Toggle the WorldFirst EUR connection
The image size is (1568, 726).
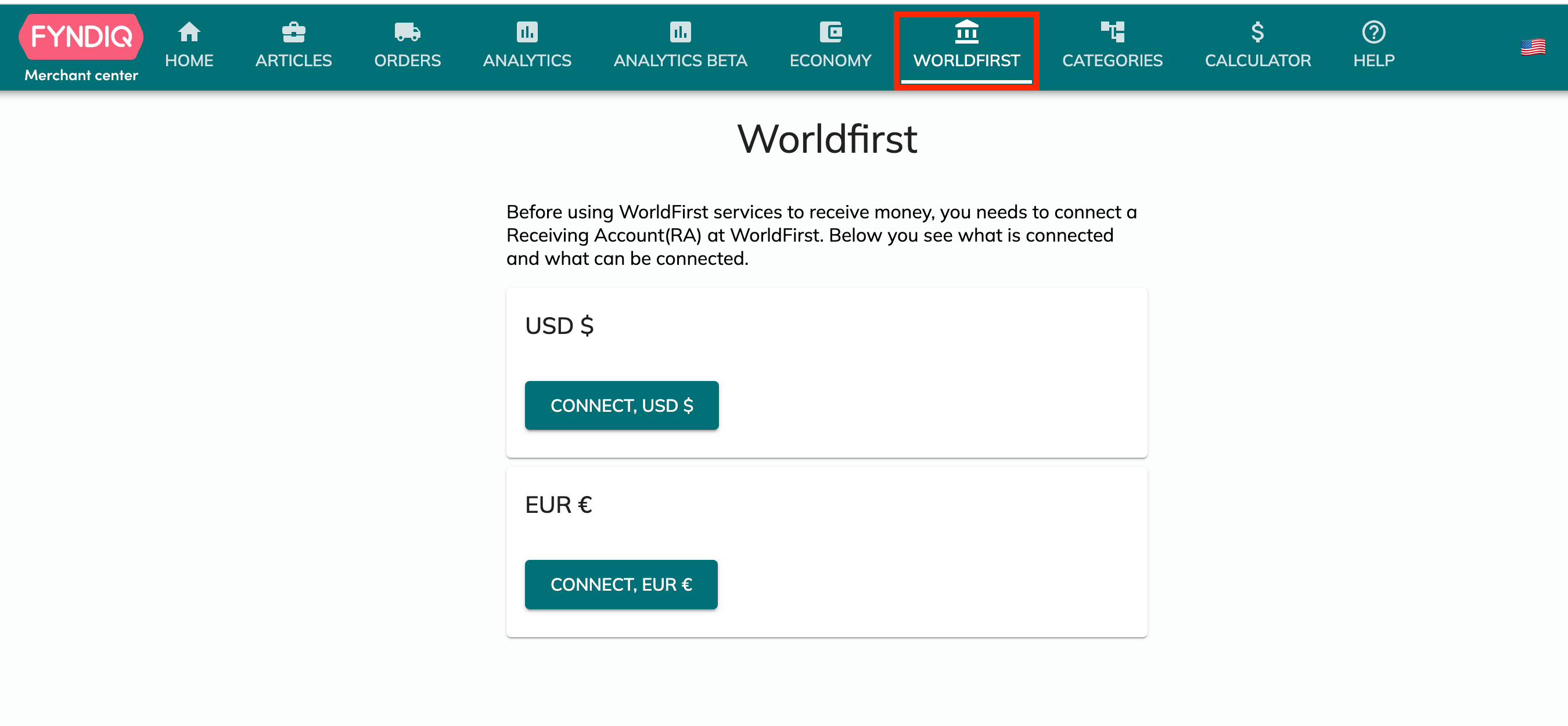(621, 584)
